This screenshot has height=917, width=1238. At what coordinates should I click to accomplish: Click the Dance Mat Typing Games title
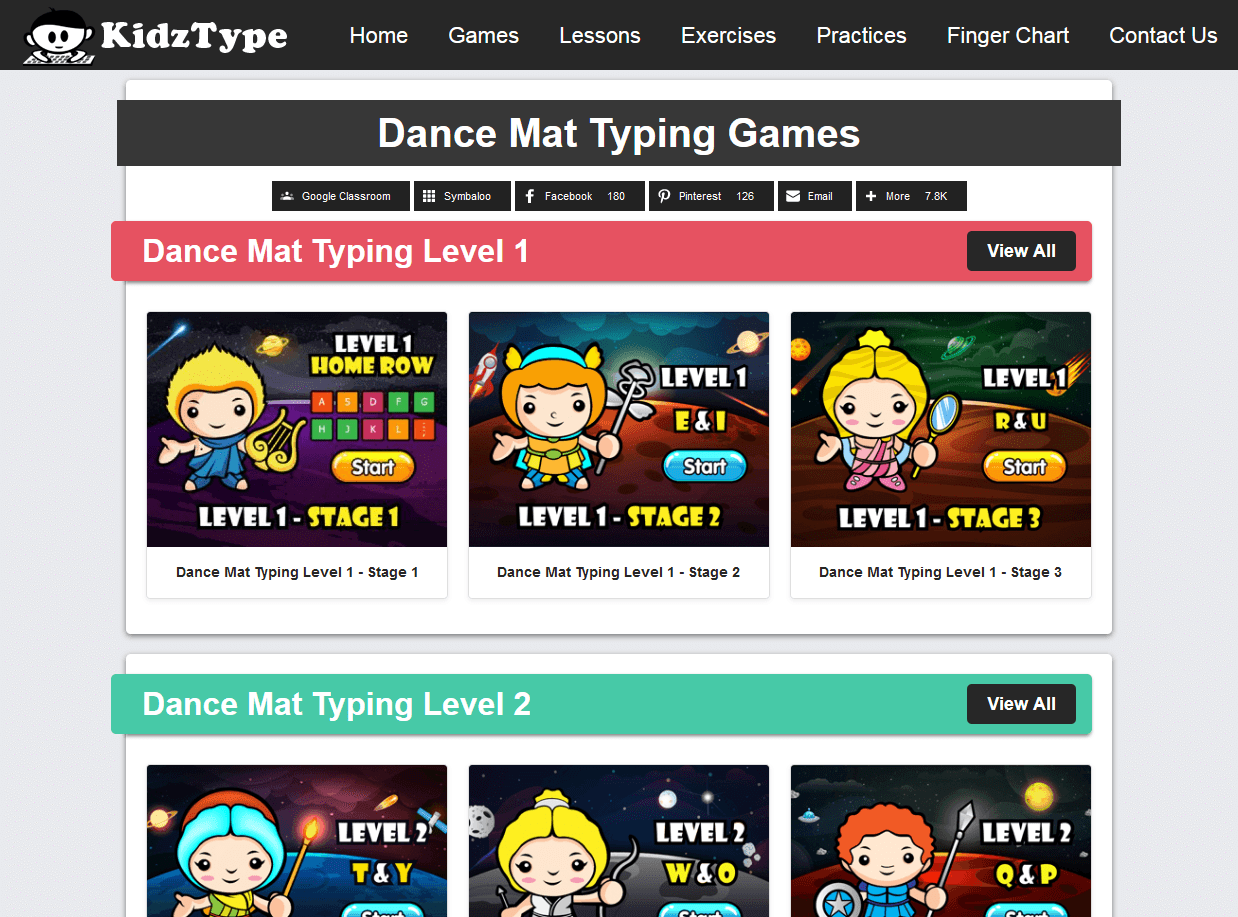[x=619, y=133]
